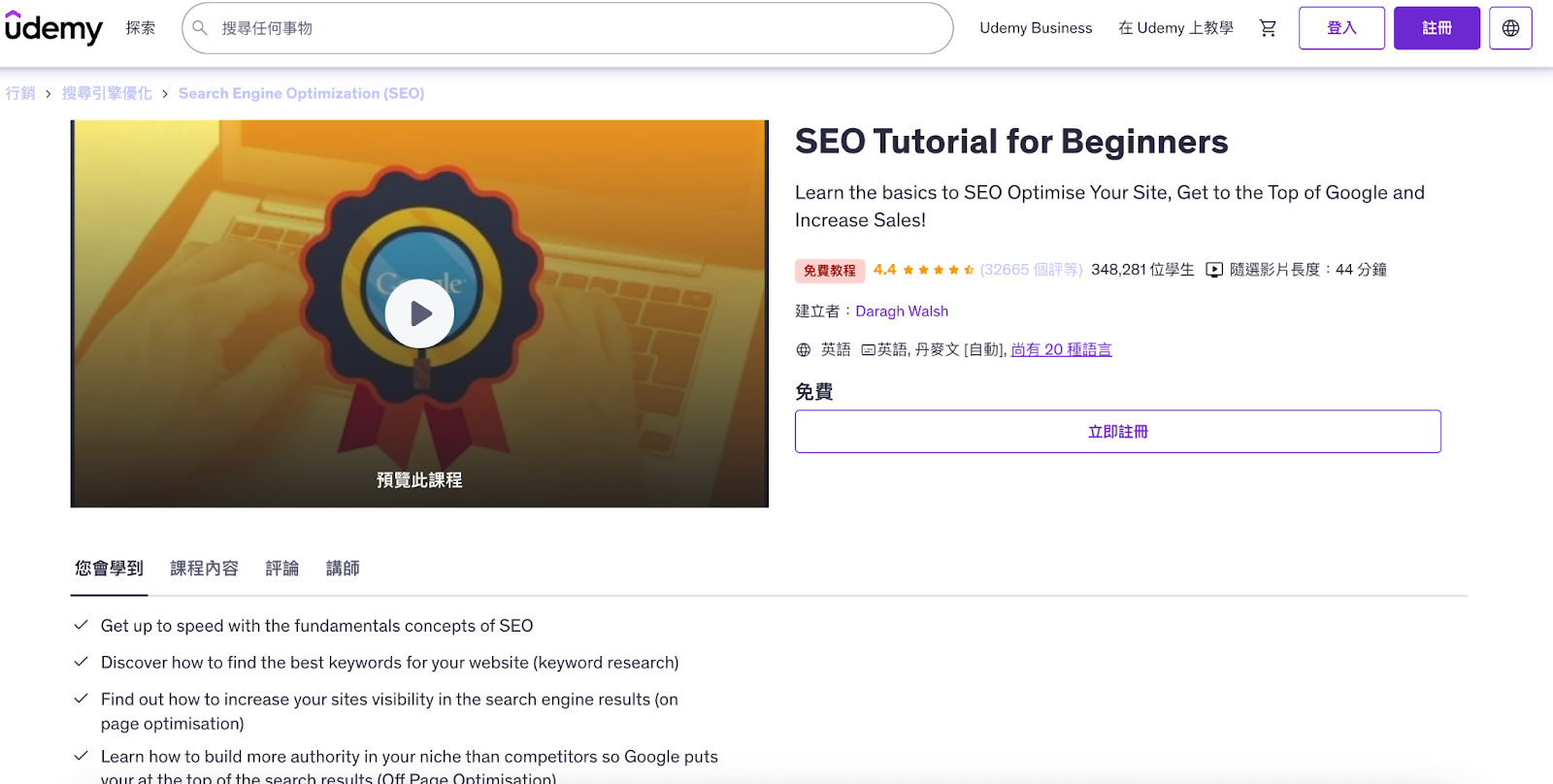This screenshot has height=784, width=1553.
Task: Open the 探索 explore menu
Action: coord(141,28)
